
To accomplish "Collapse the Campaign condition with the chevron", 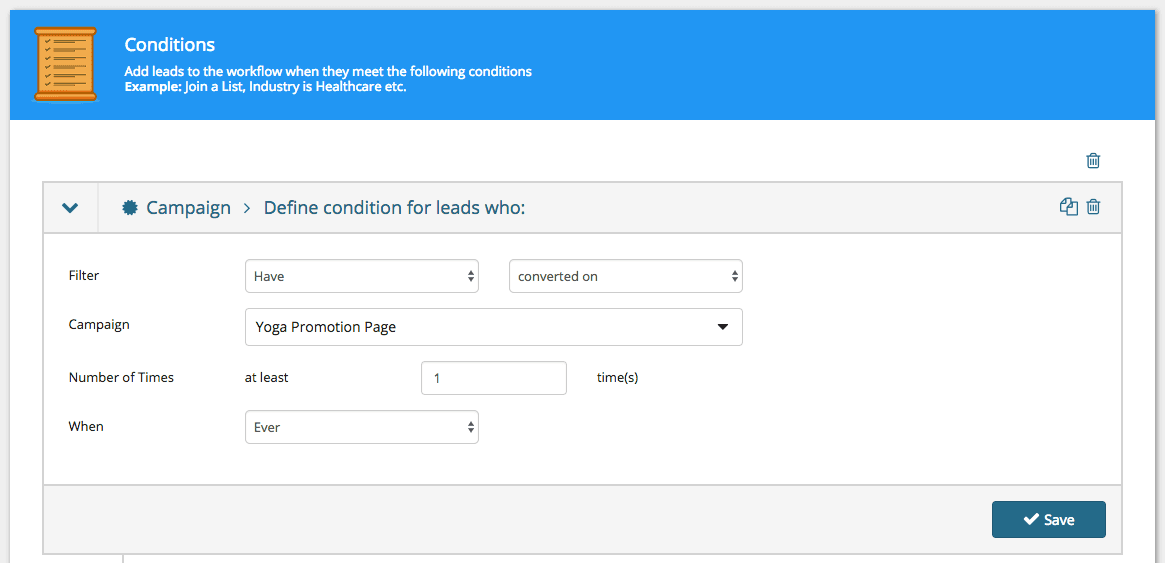I will (x=70, y=208).
